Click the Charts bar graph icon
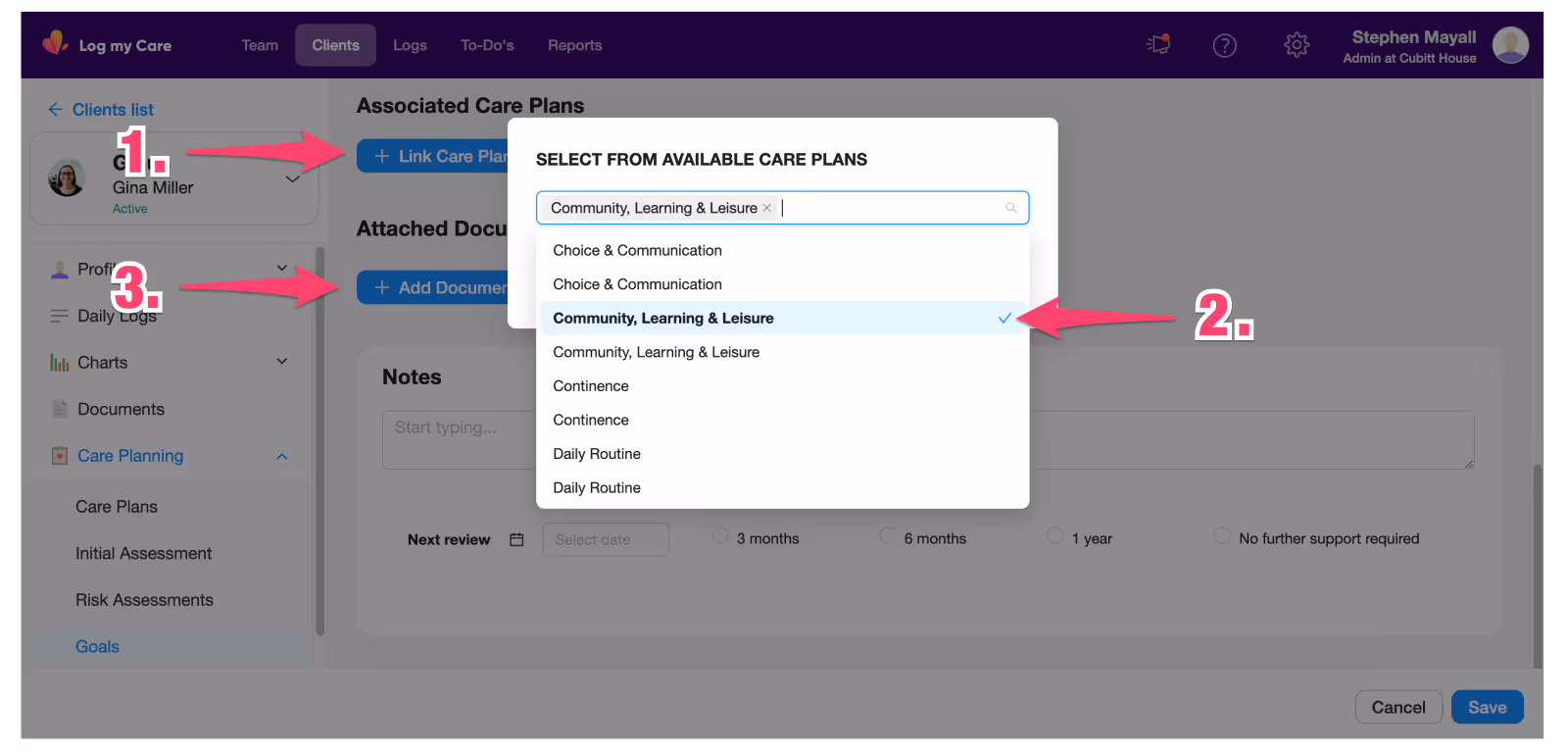 [59, 363]
